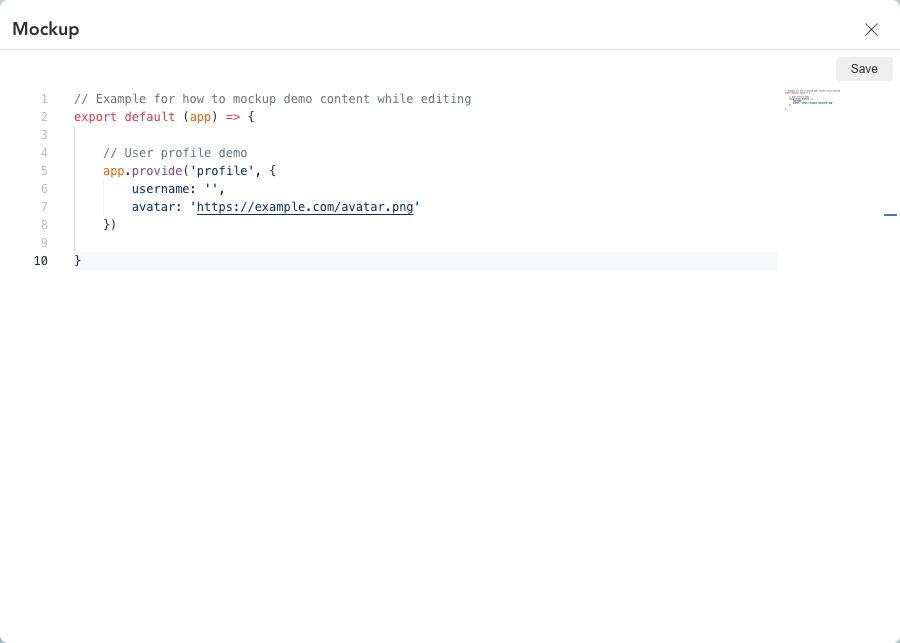
Task: Click the Save button
Action: 864,69
